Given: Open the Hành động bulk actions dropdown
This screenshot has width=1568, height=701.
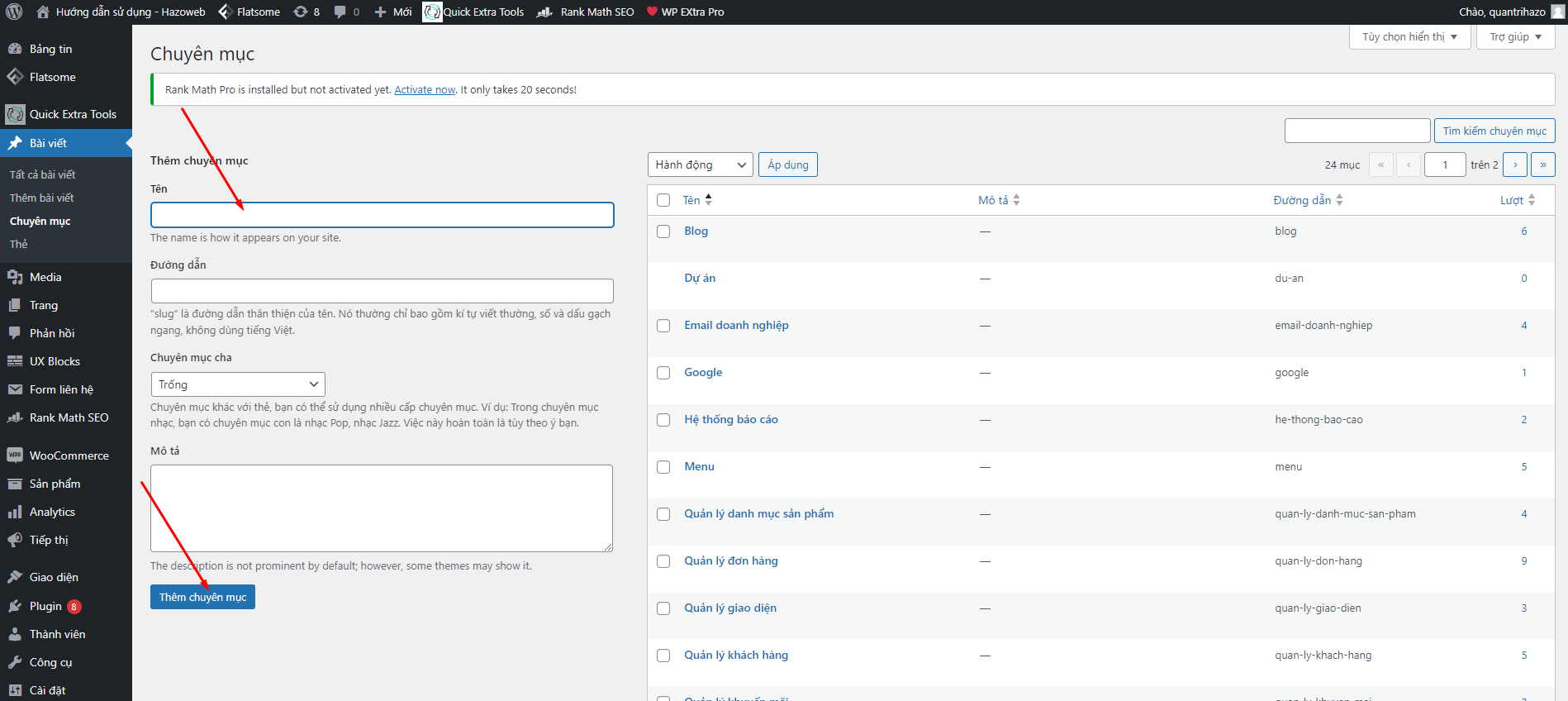Looking at the screenshot, I should coord(700,165).
